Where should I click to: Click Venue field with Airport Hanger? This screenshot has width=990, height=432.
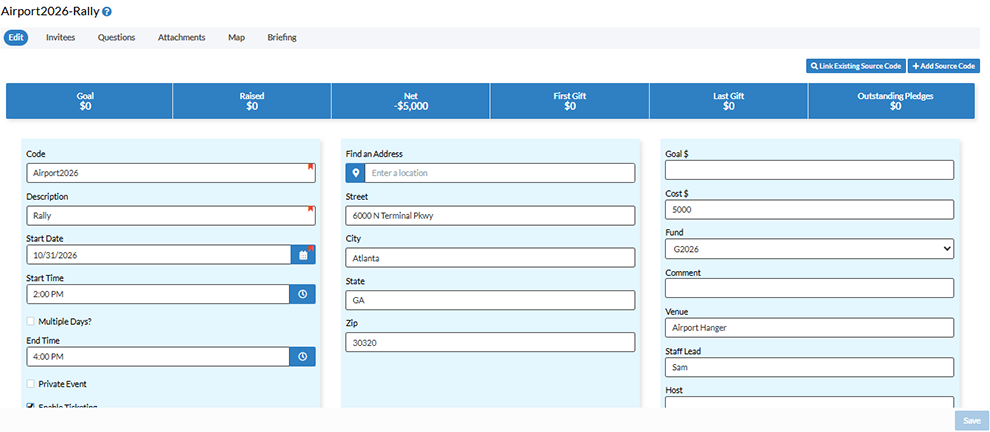pos(809,328)
